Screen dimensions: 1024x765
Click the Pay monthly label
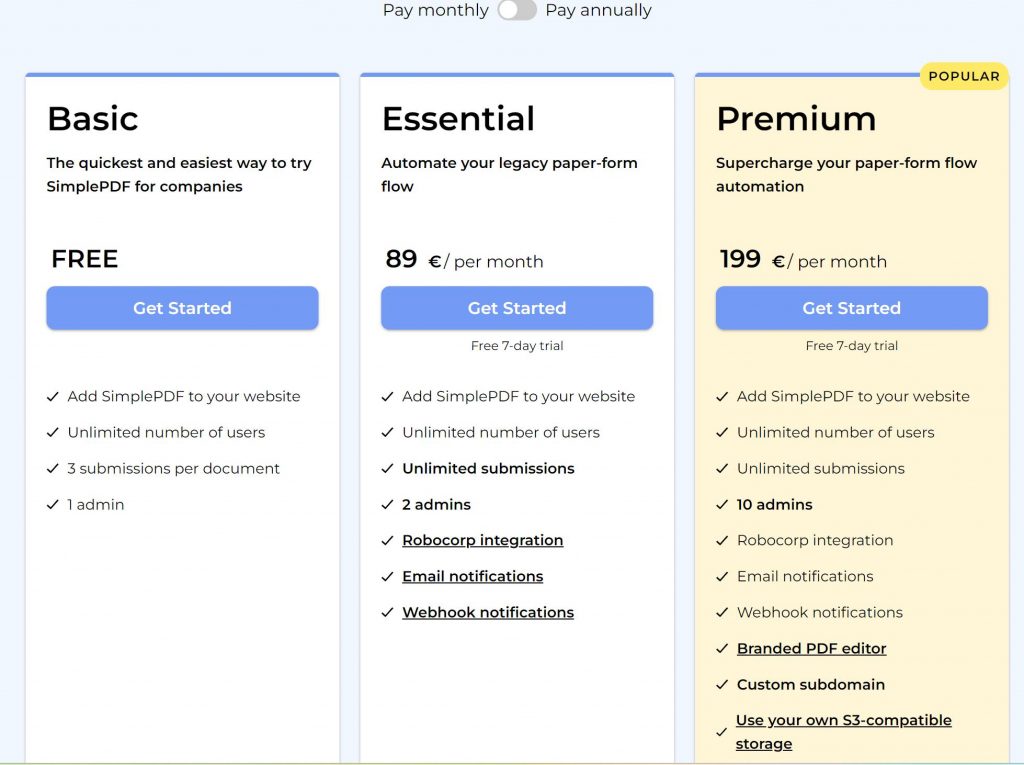click(x=435, y=10)
